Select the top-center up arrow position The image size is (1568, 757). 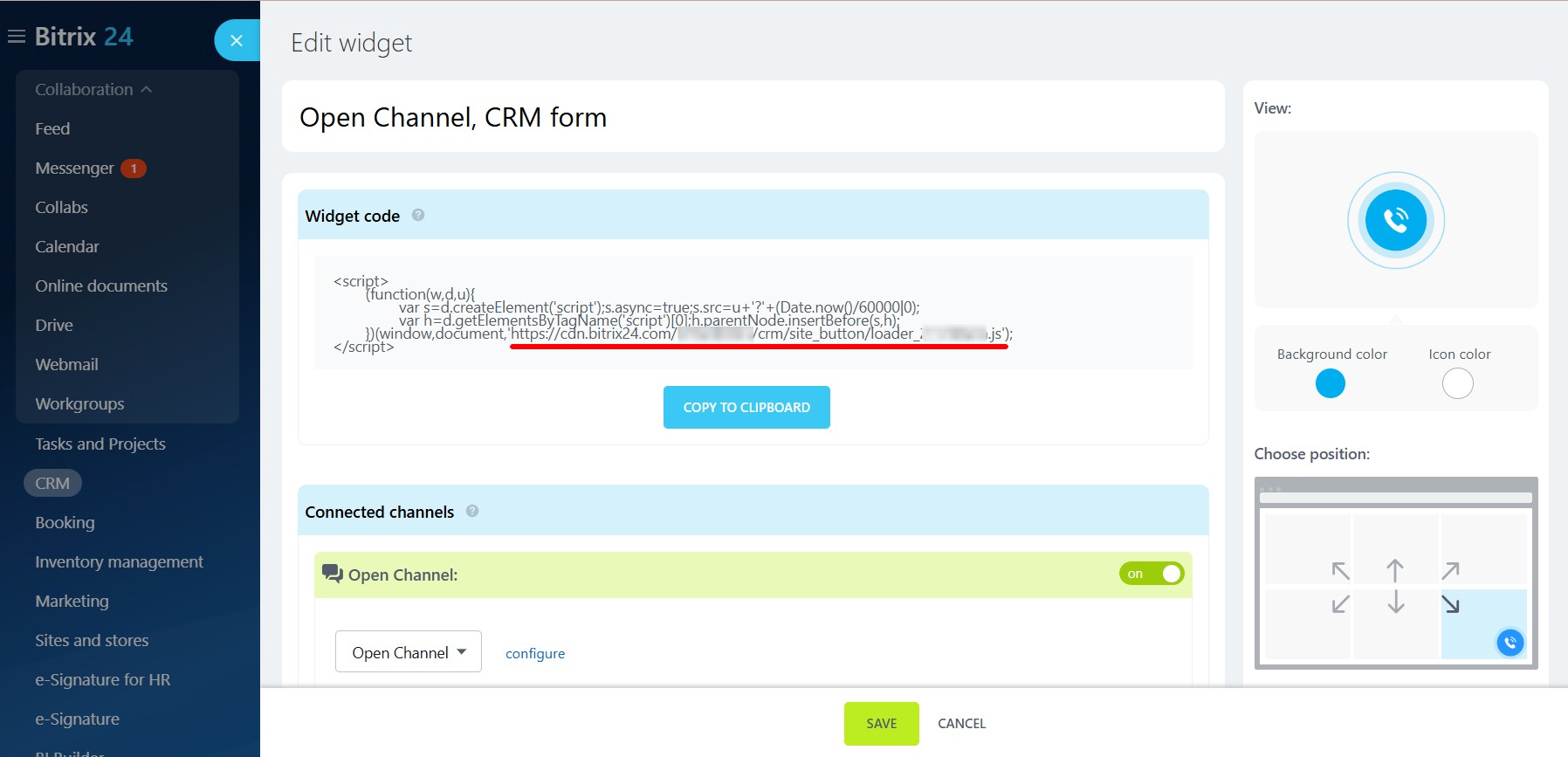coord(1395,570)
